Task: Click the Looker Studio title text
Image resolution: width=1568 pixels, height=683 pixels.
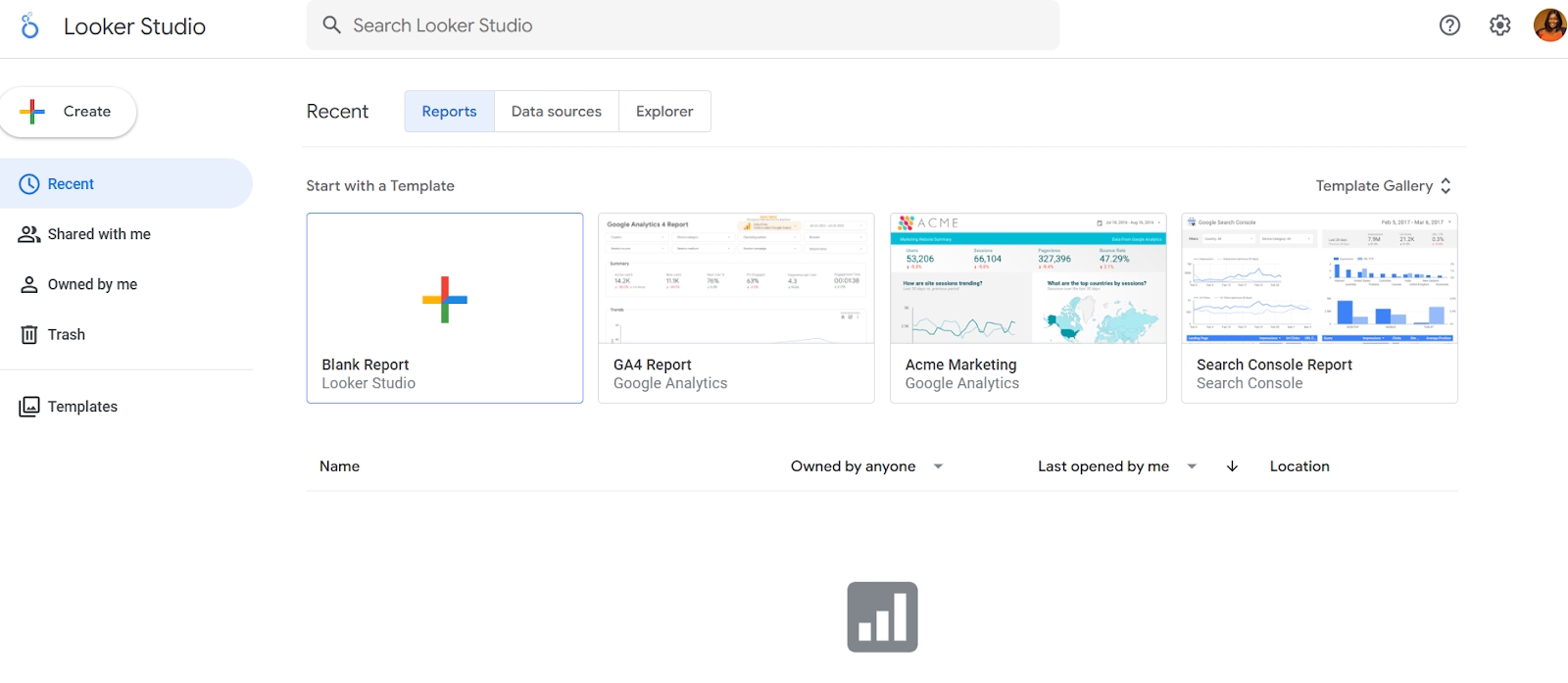Action: click(x=134, y=26)
